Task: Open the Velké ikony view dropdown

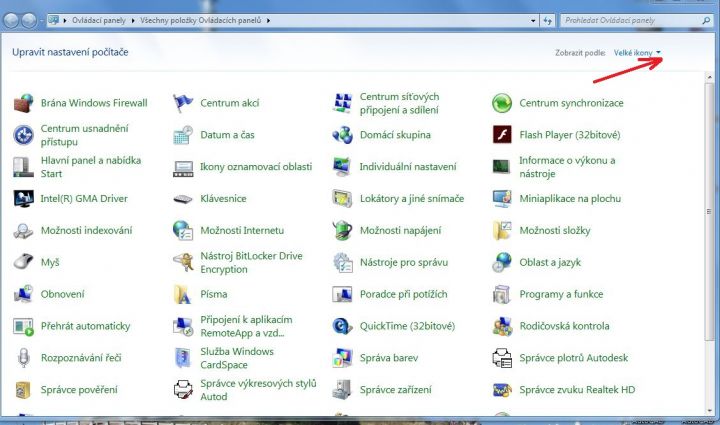Action: click(637, 53)
